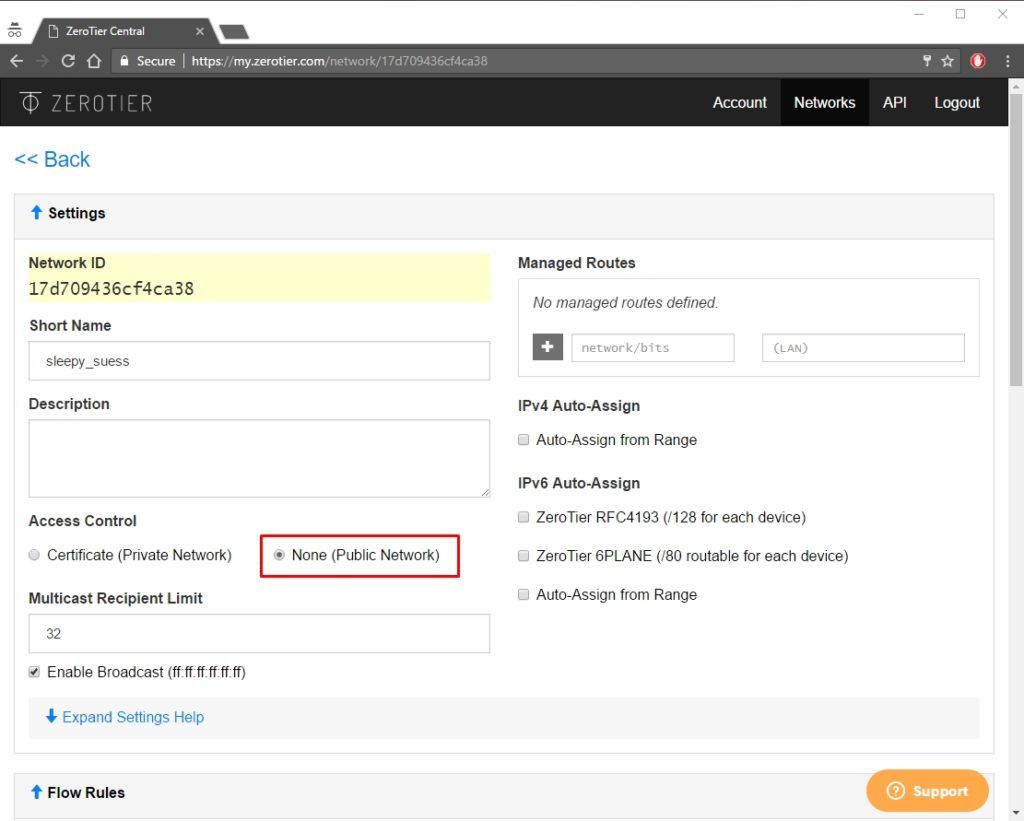Open the red shield extension icon
The image size is (1024, 821).
978,61
